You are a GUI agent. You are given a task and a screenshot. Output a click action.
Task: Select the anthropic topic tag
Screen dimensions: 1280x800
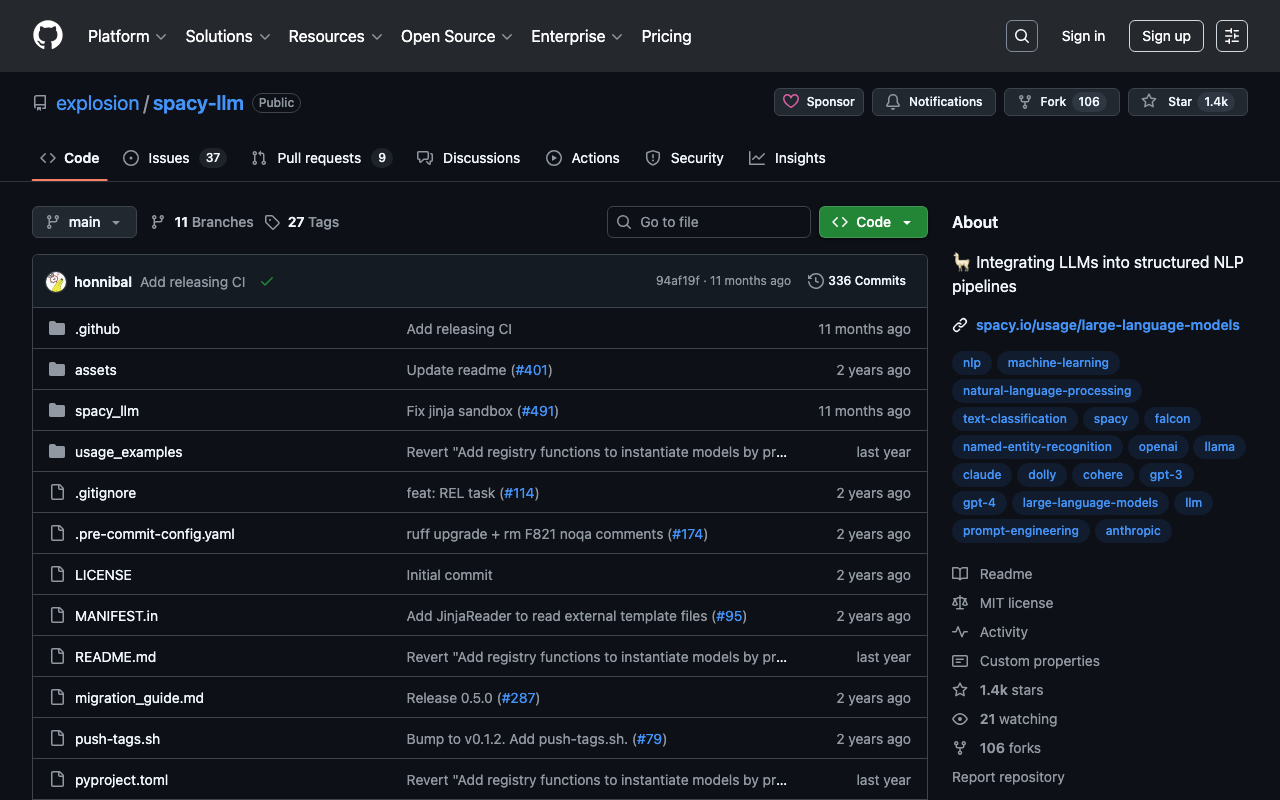[1133, 531]
